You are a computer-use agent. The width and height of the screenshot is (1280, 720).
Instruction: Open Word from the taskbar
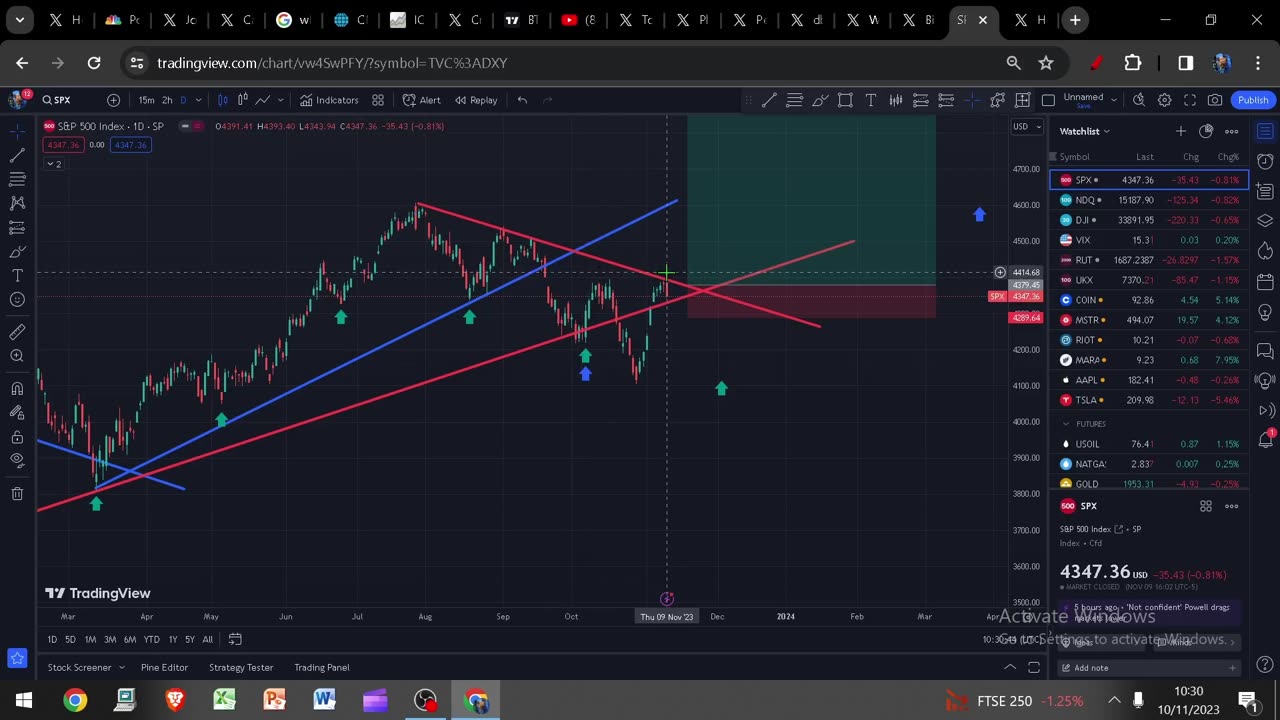click(x=324, y=700)
